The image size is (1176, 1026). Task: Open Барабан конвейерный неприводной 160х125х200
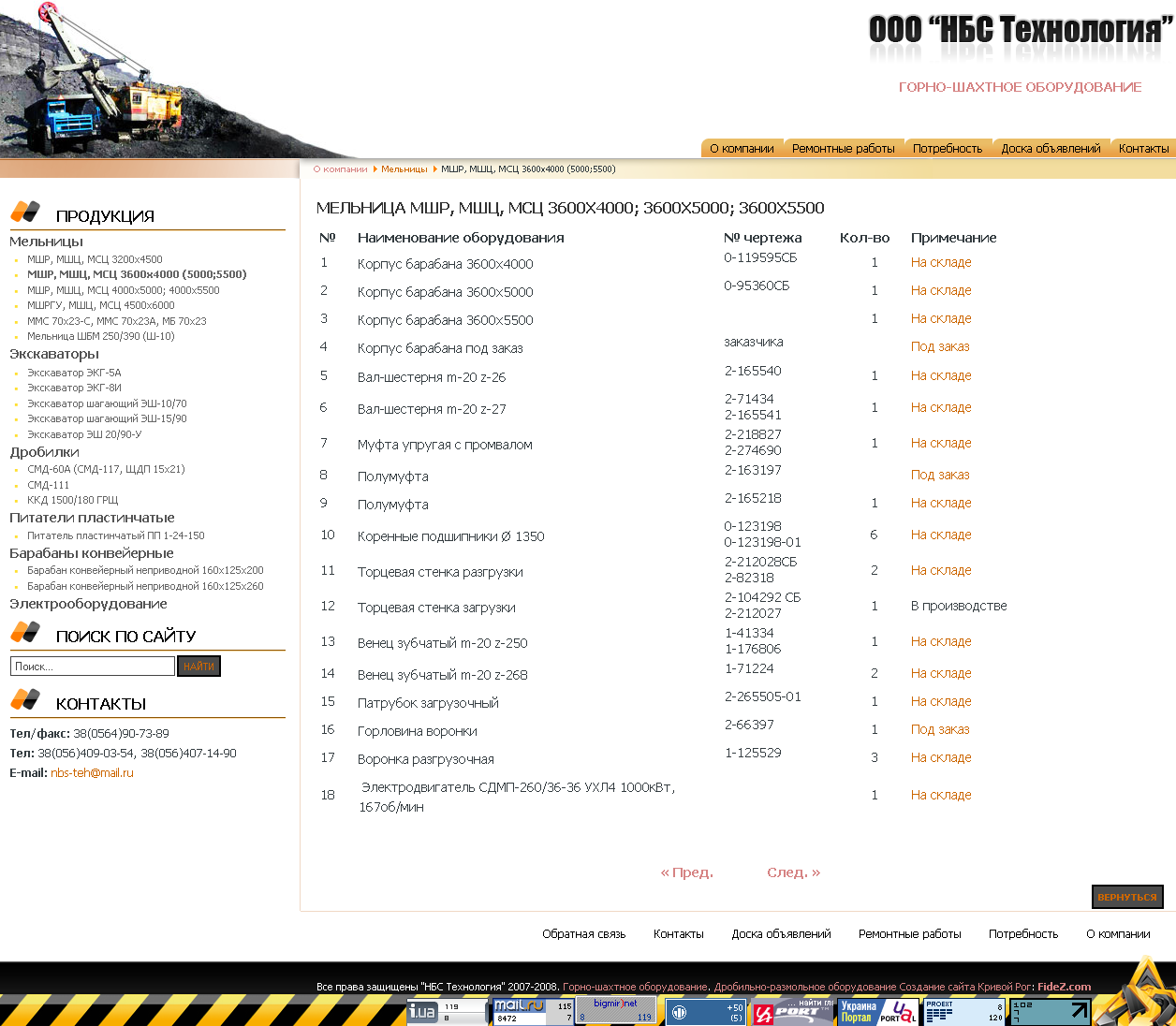pos(145,570)
